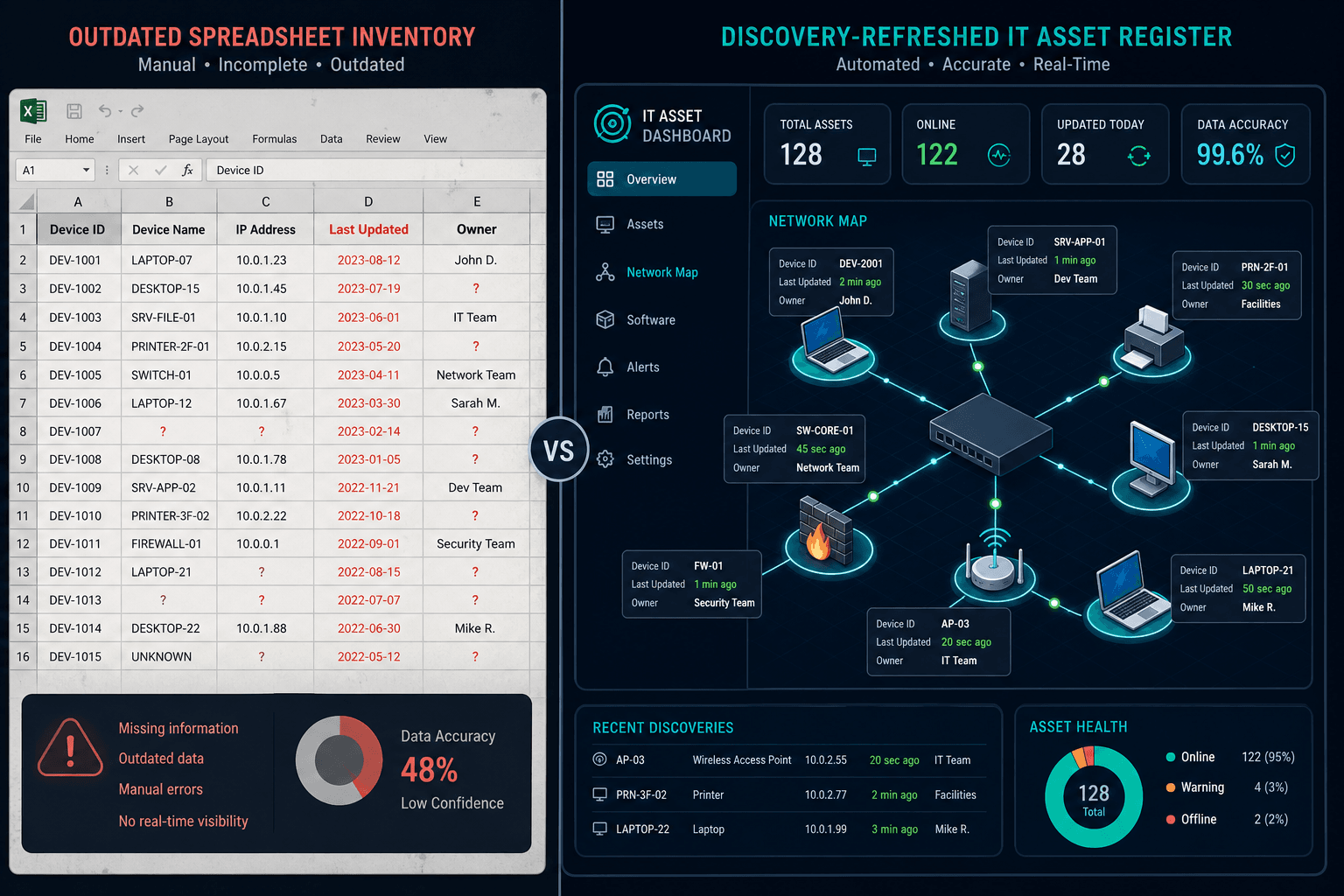Open the undo history dropdown arrow

click(x=120, y=112)
